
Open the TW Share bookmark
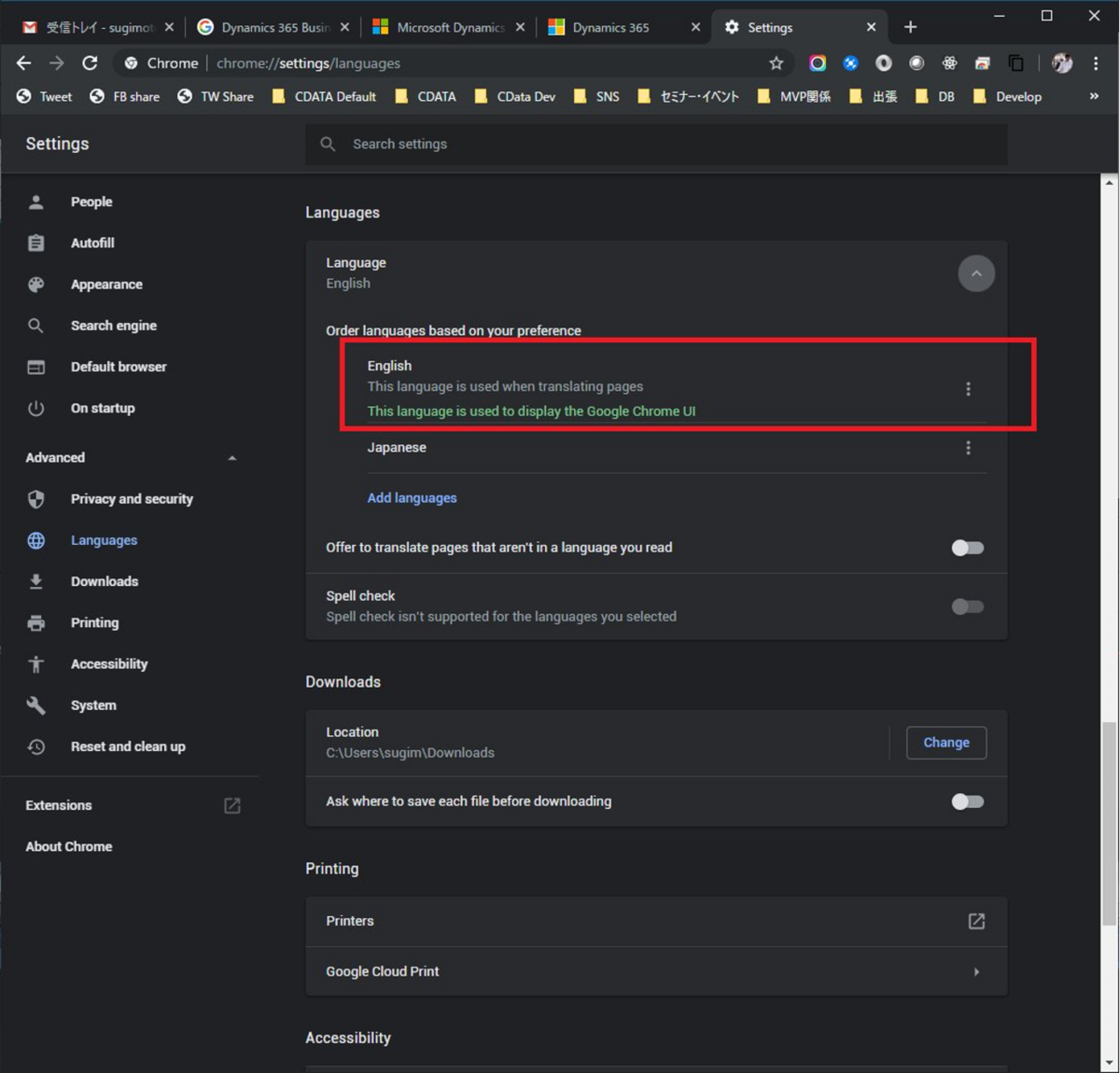click(x=216, y=96)
